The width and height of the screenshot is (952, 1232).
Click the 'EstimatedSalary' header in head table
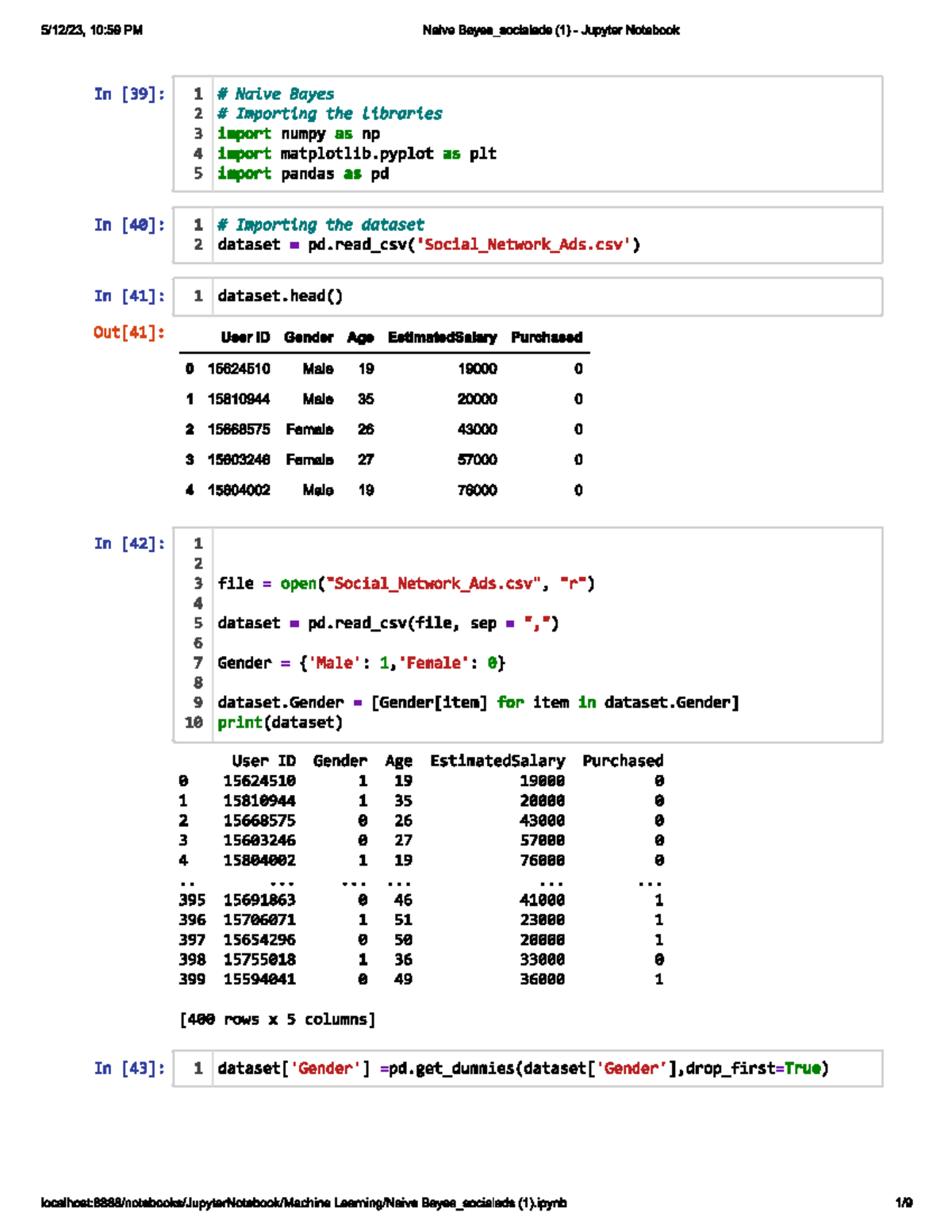click(442, 337)
